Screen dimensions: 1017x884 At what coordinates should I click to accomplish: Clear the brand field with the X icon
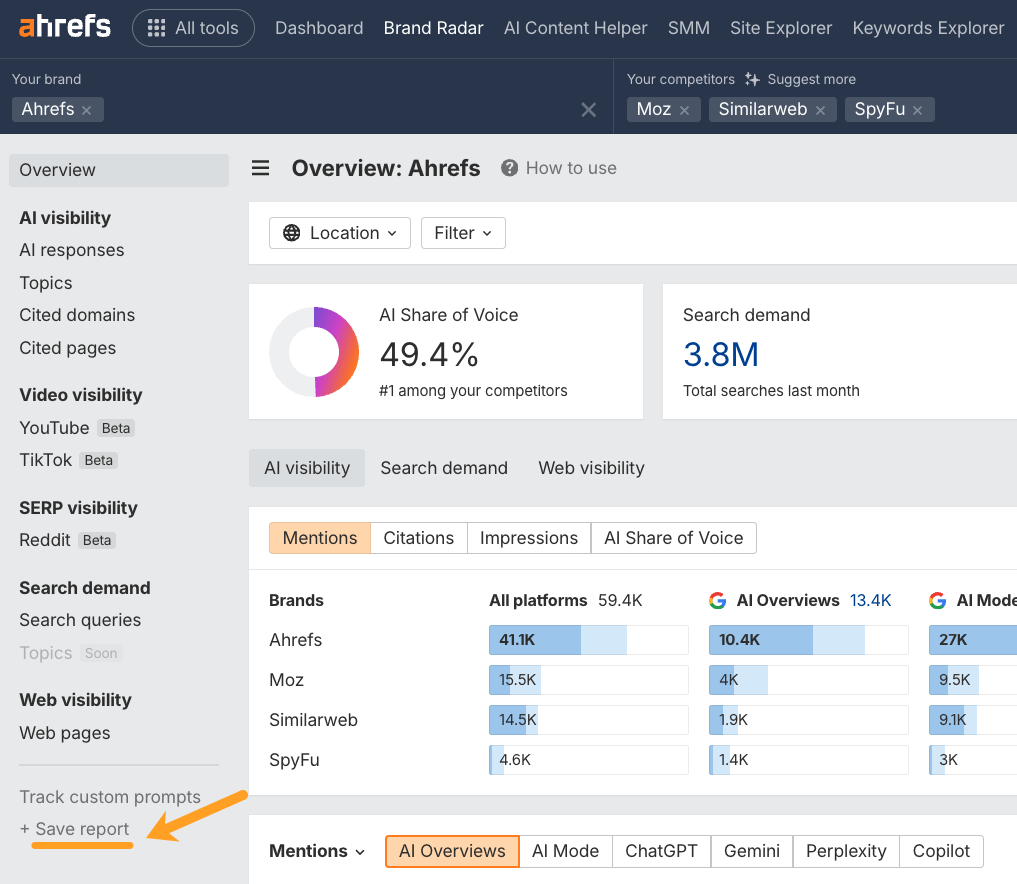tap(589, 110)
